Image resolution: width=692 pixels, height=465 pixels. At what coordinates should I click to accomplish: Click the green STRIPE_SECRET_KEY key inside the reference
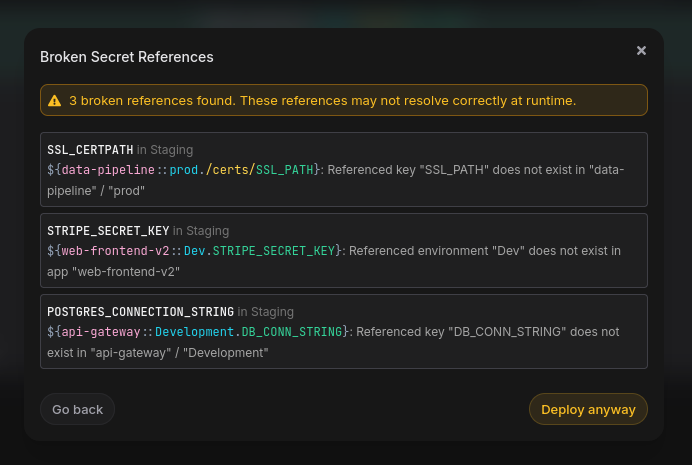pos(274,251)
